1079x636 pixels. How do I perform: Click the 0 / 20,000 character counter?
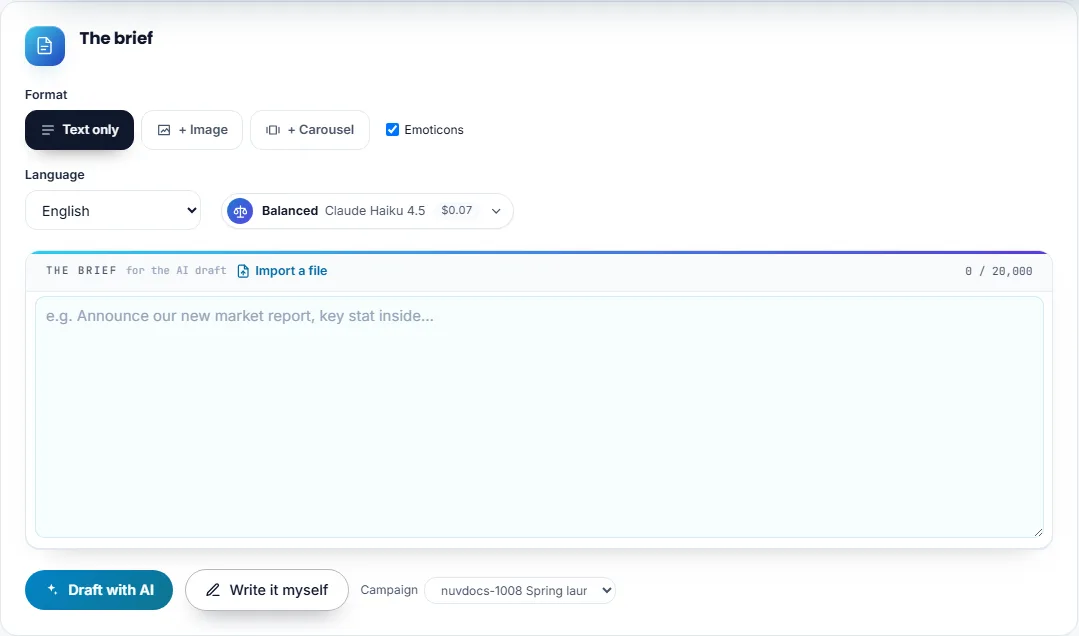pyautogui.click(x=998, y=271)
